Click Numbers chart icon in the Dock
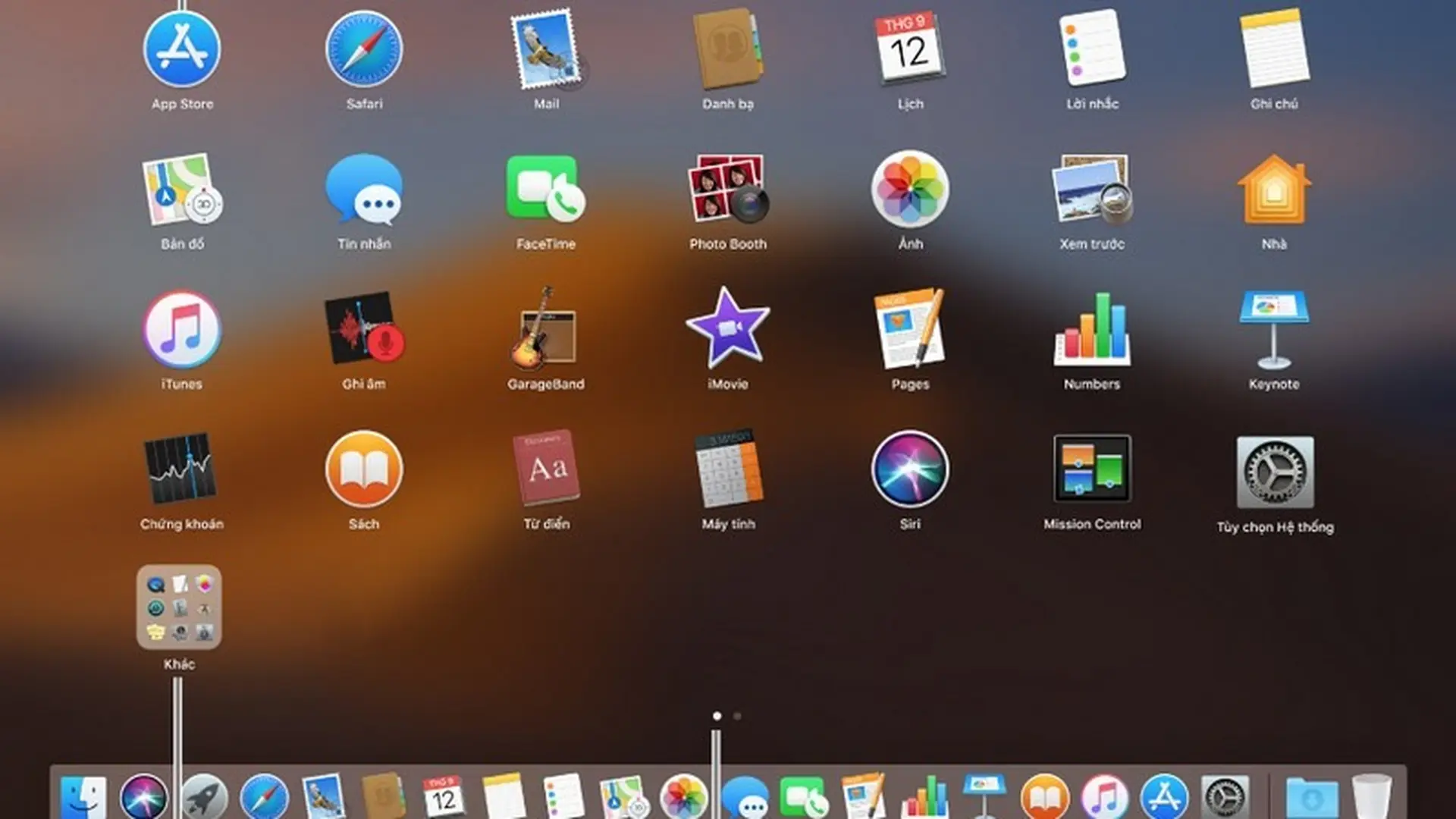 click(x=924, y=798)
